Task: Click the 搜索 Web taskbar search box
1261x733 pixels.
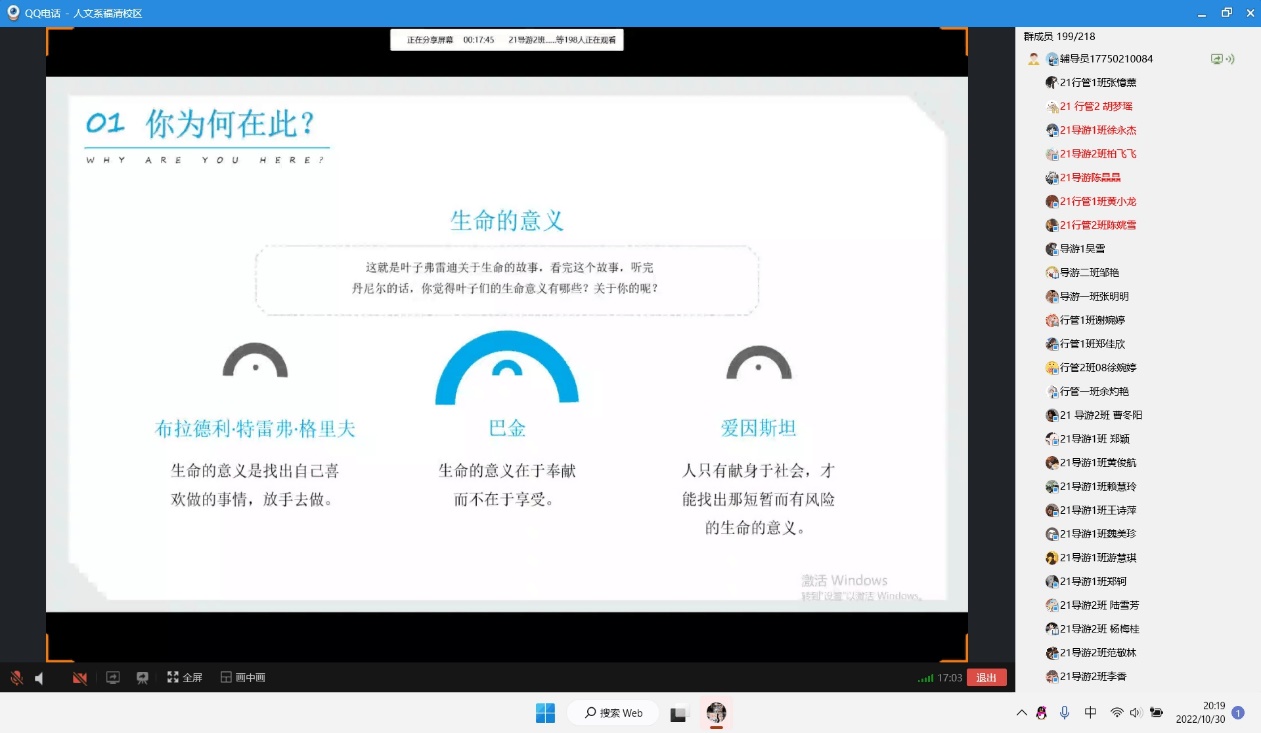Action: 612,713
